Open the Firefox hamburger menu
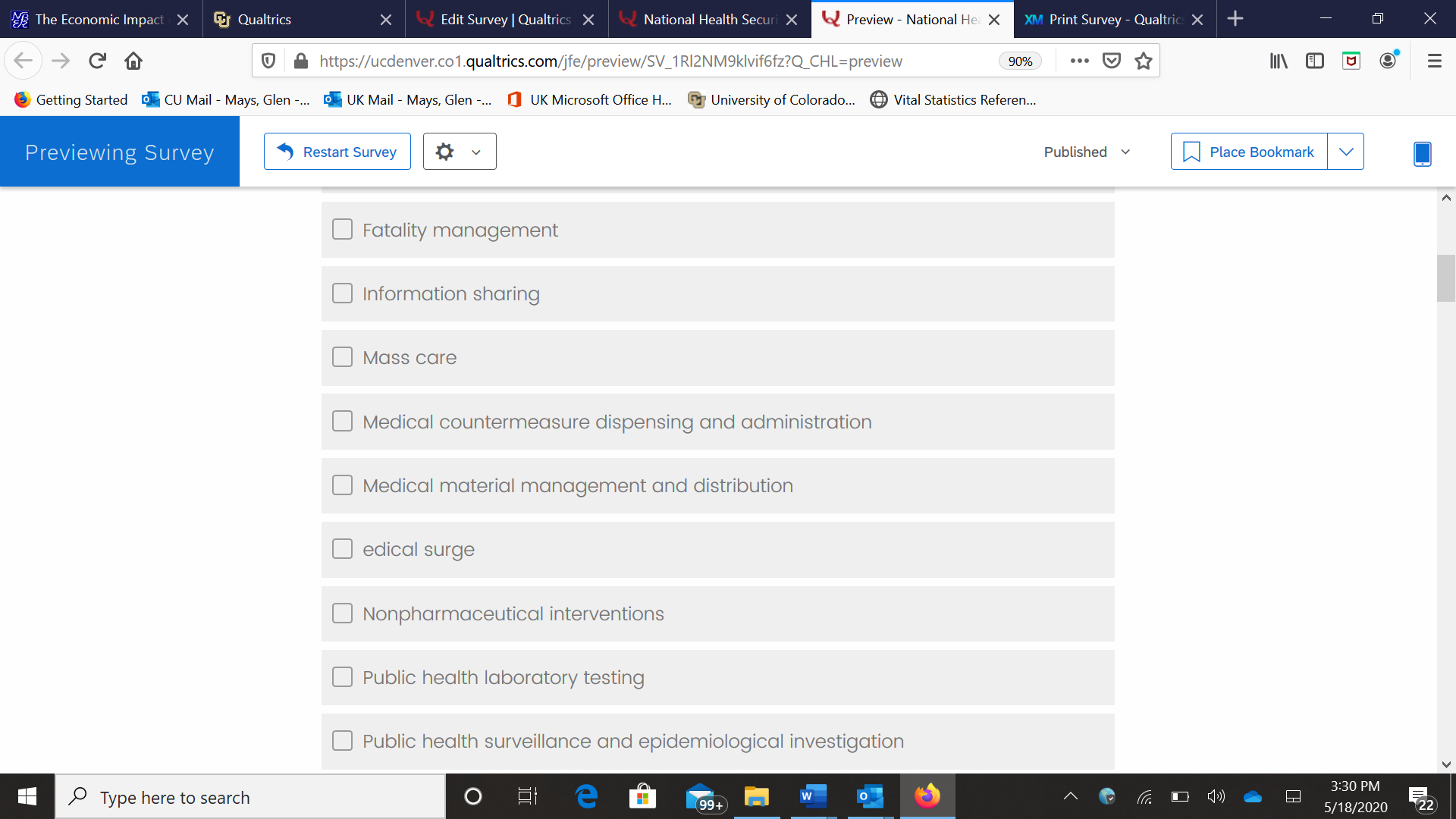Image resolution: width=1456 pixels, height=819 pixels. click(x=1434, y=61)
